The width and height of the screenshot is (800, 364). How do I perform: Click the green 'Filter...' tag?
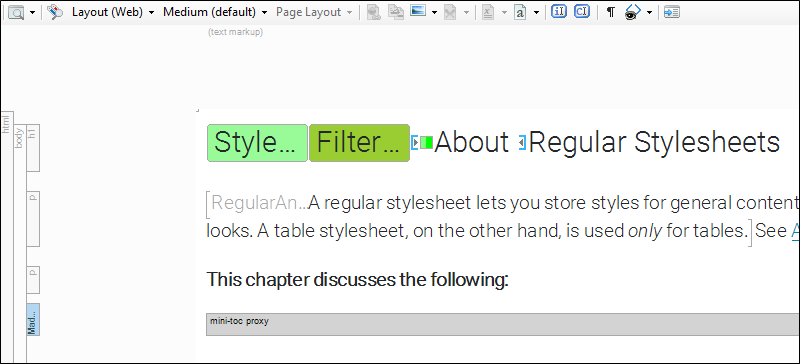pyautogui.click(x=360, y=143)
